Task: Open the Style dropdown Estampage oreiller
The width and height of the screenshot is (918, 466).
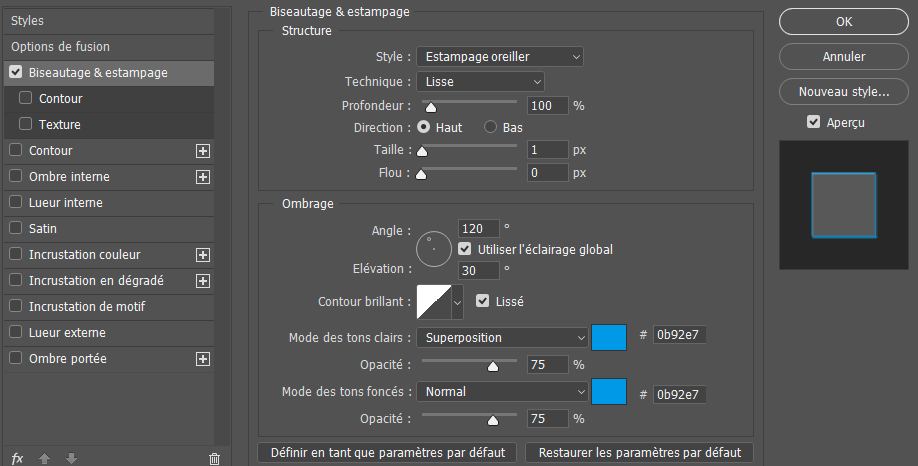Action: [x=499, y=57]
